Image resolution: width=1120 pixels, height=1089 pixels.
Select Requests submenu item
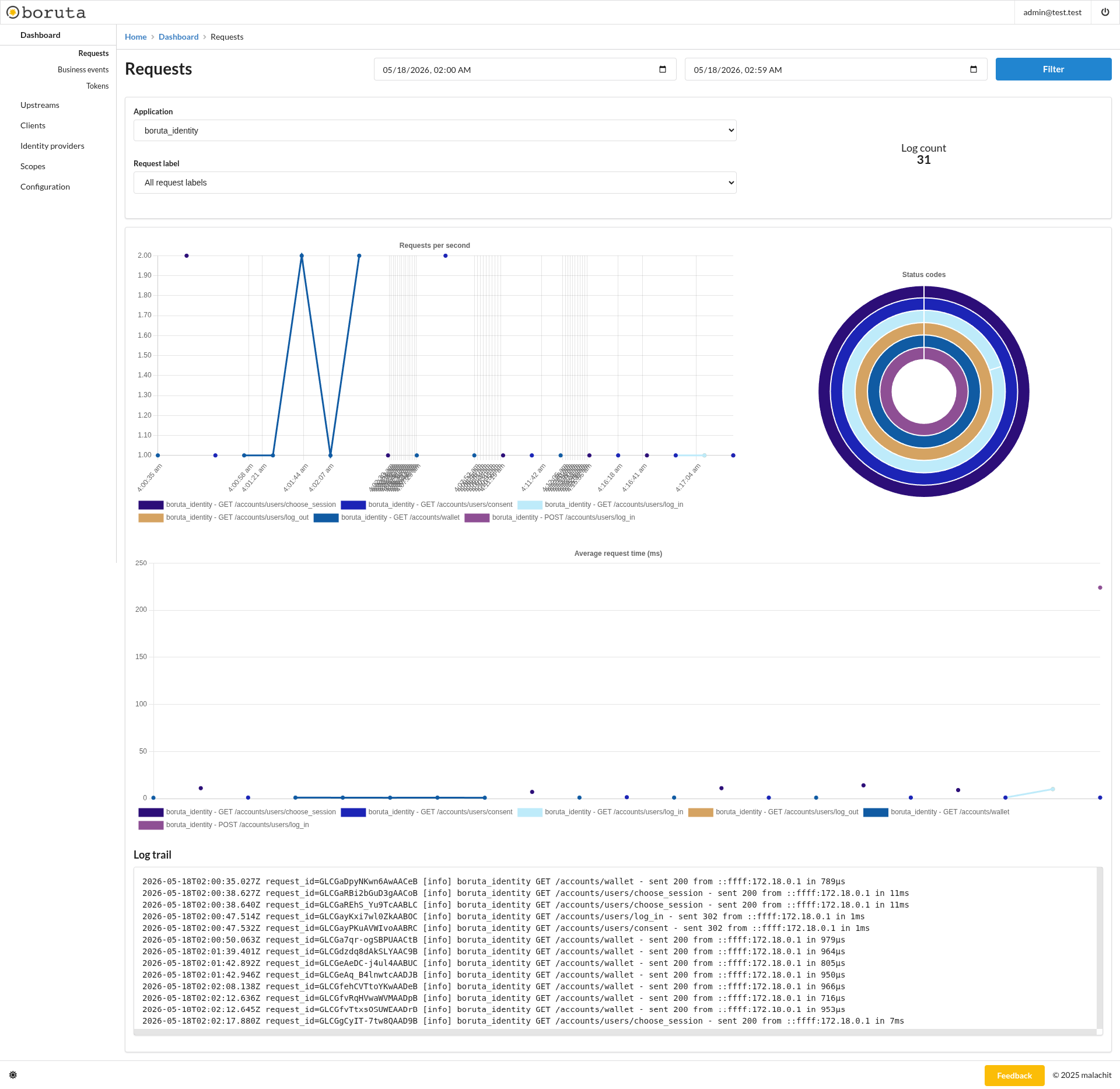(93, 53)
